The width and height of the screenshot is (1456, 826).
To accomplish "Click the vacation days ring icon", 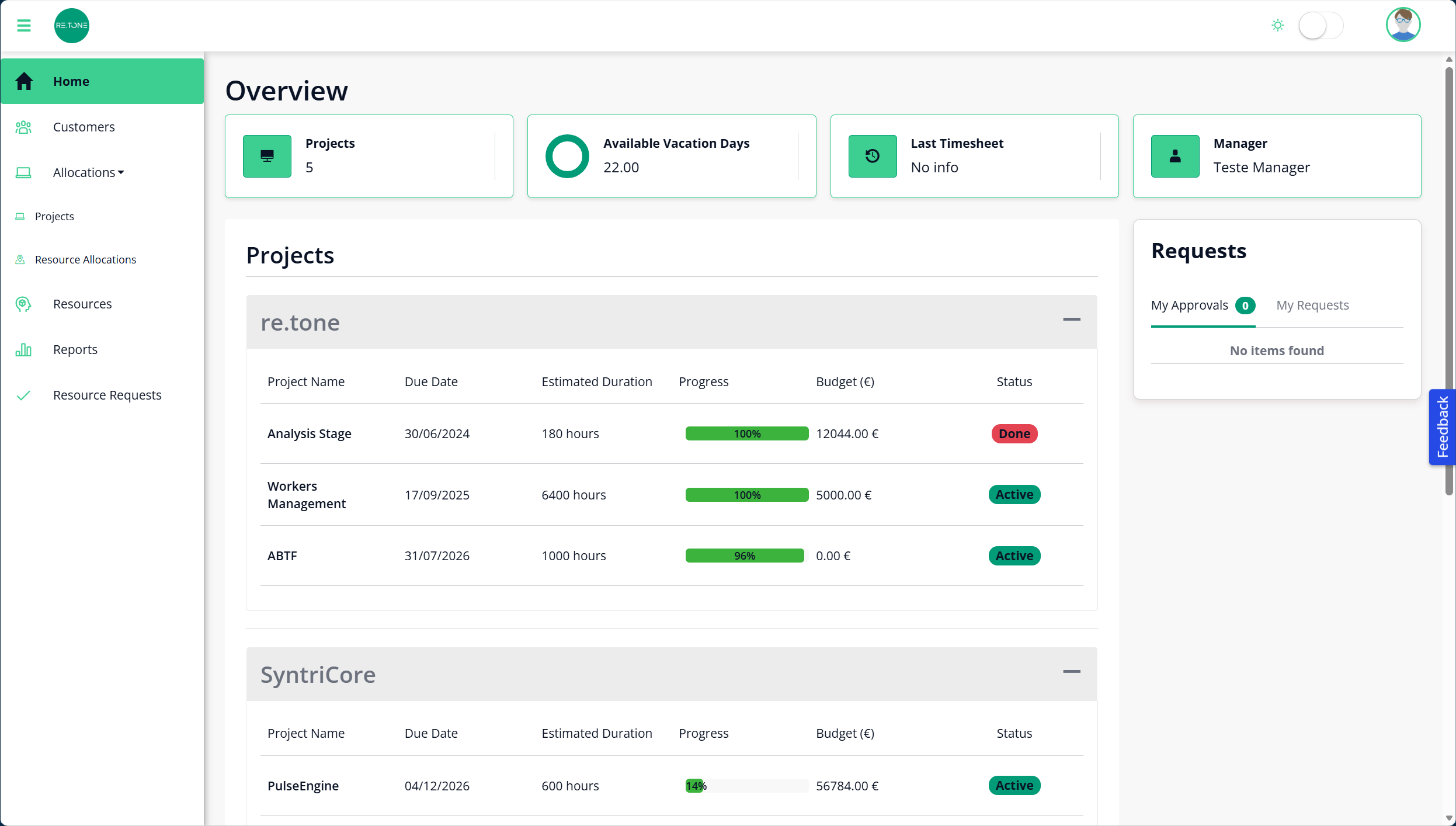I will click(567, 156).
